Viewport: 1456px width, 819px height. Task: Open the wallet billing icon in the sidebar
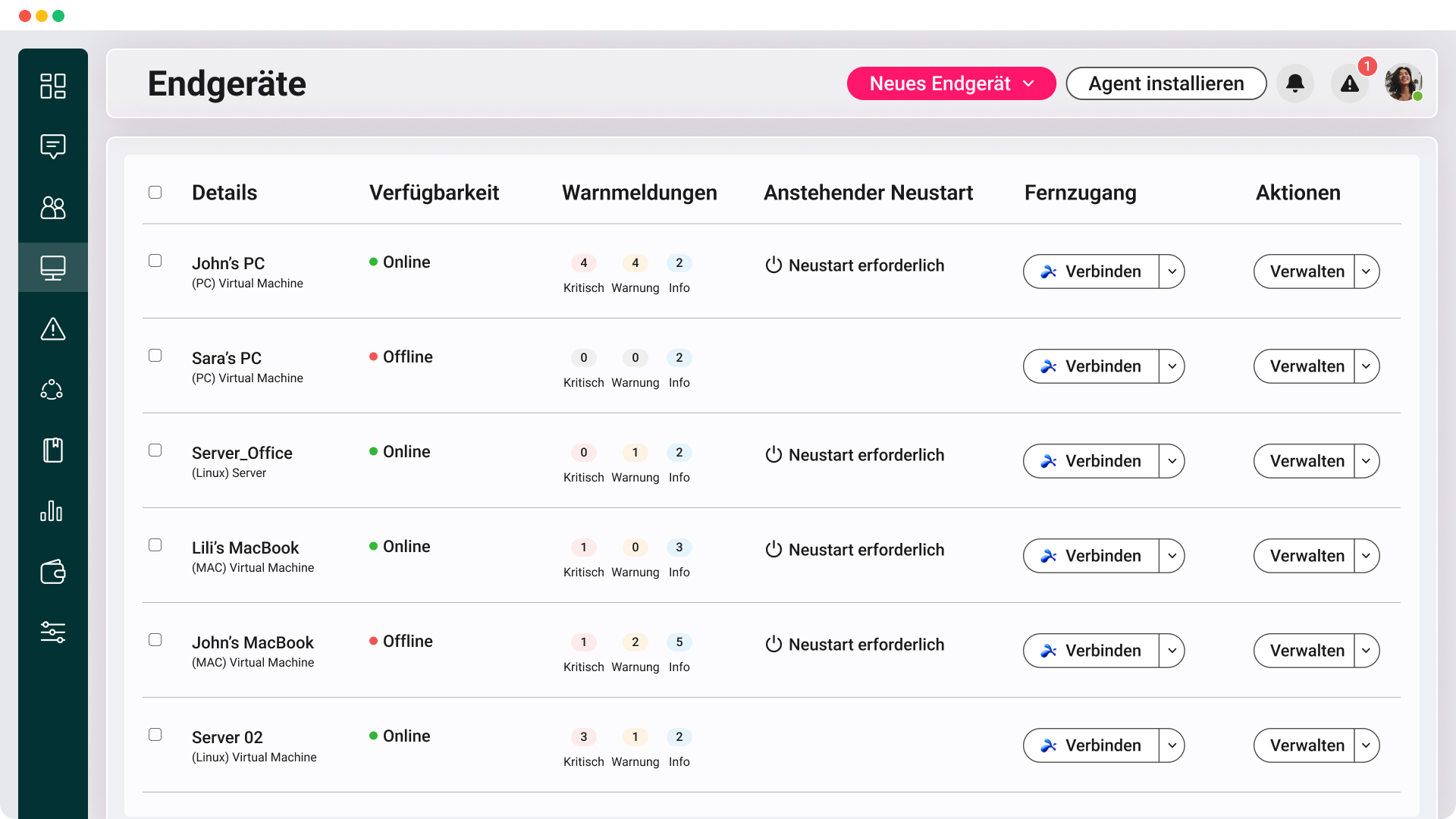pyautogui.click(x=52, y=572)
